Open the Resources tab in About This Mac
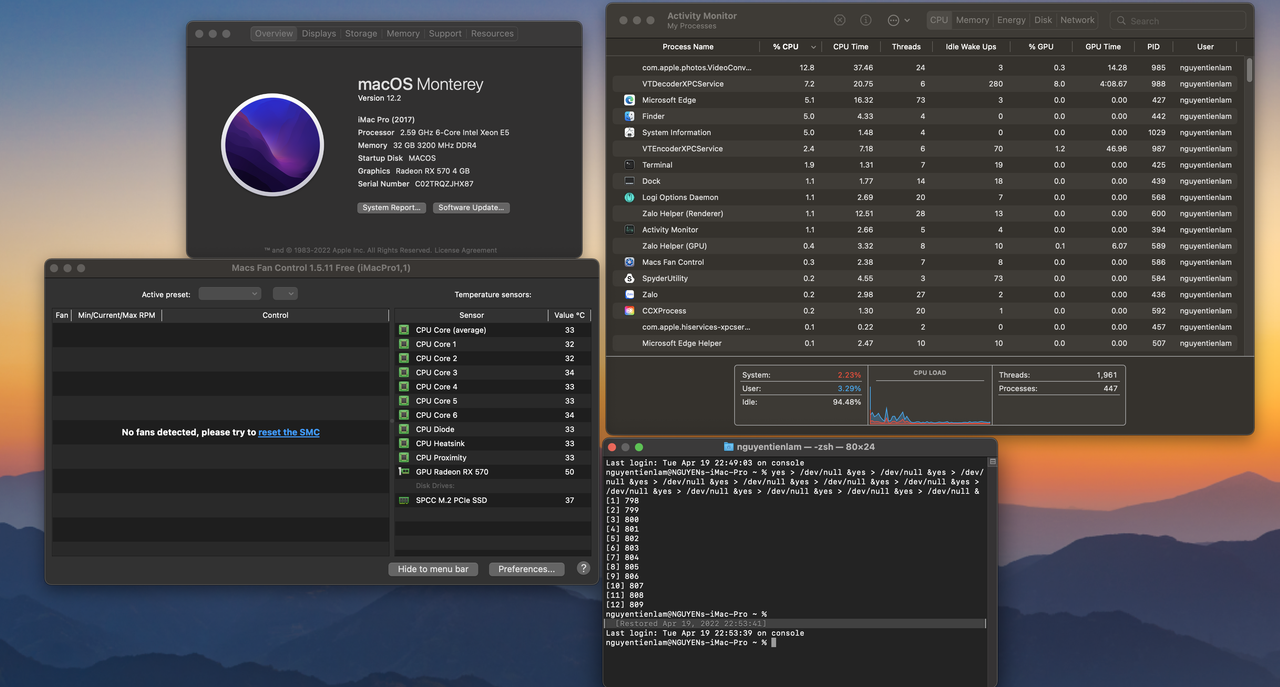The width and height of the screenshot is (1280, 687). click(492, 33)
